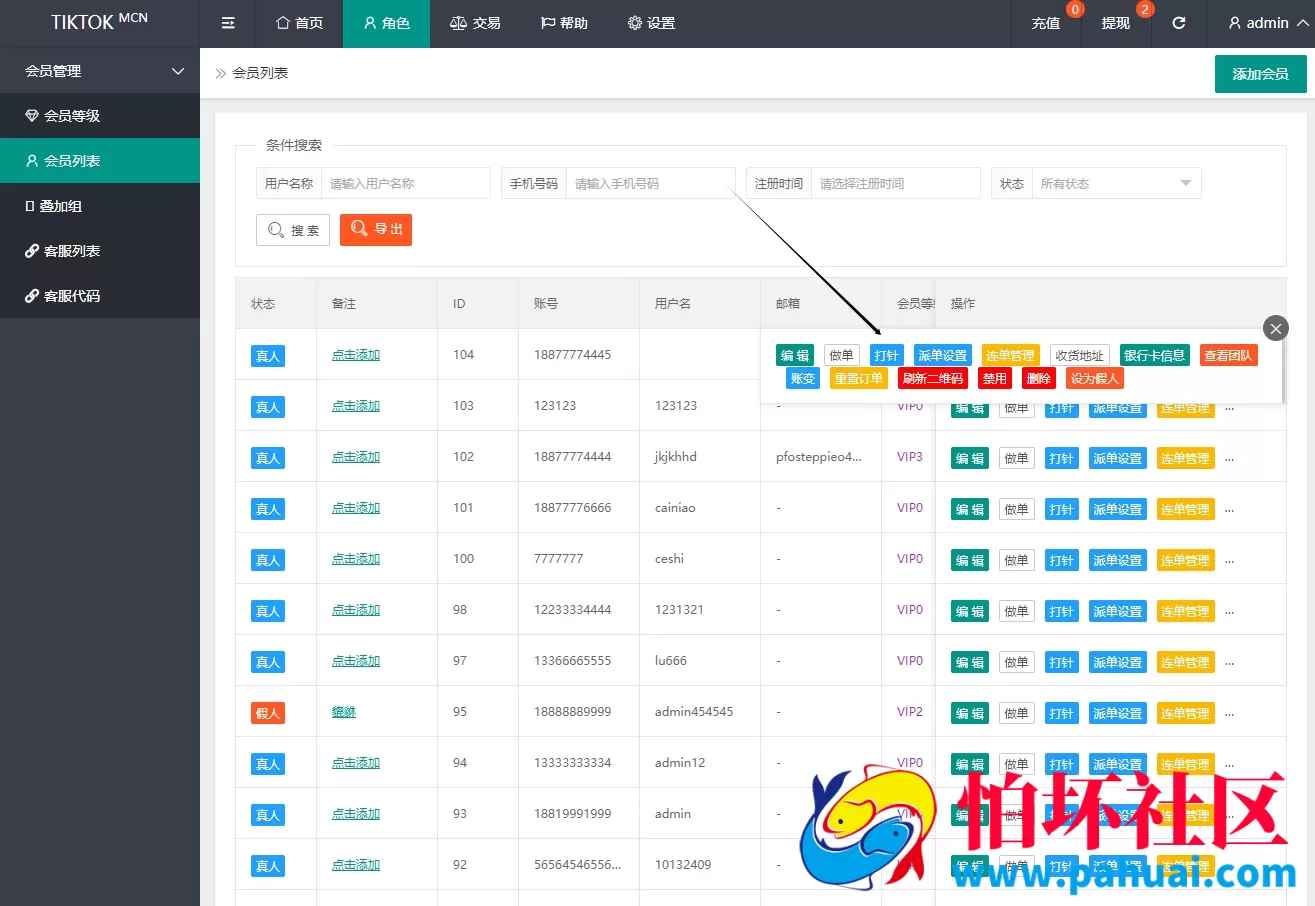Click the 添加会员 button
The height and width of the screenshot is (906, 1315).
tap(1260, 74)
